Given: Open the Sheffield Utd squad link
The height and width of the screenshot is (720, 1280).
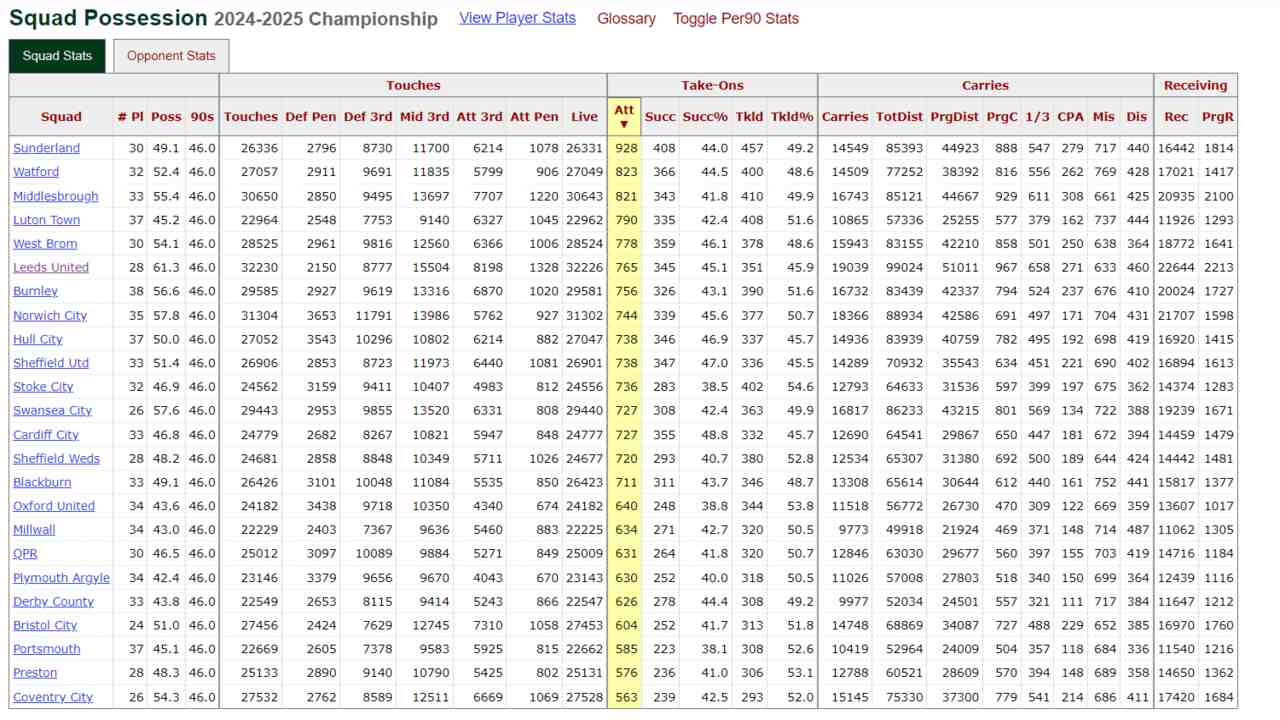Looking at the screenshot, I should (51, 363).
